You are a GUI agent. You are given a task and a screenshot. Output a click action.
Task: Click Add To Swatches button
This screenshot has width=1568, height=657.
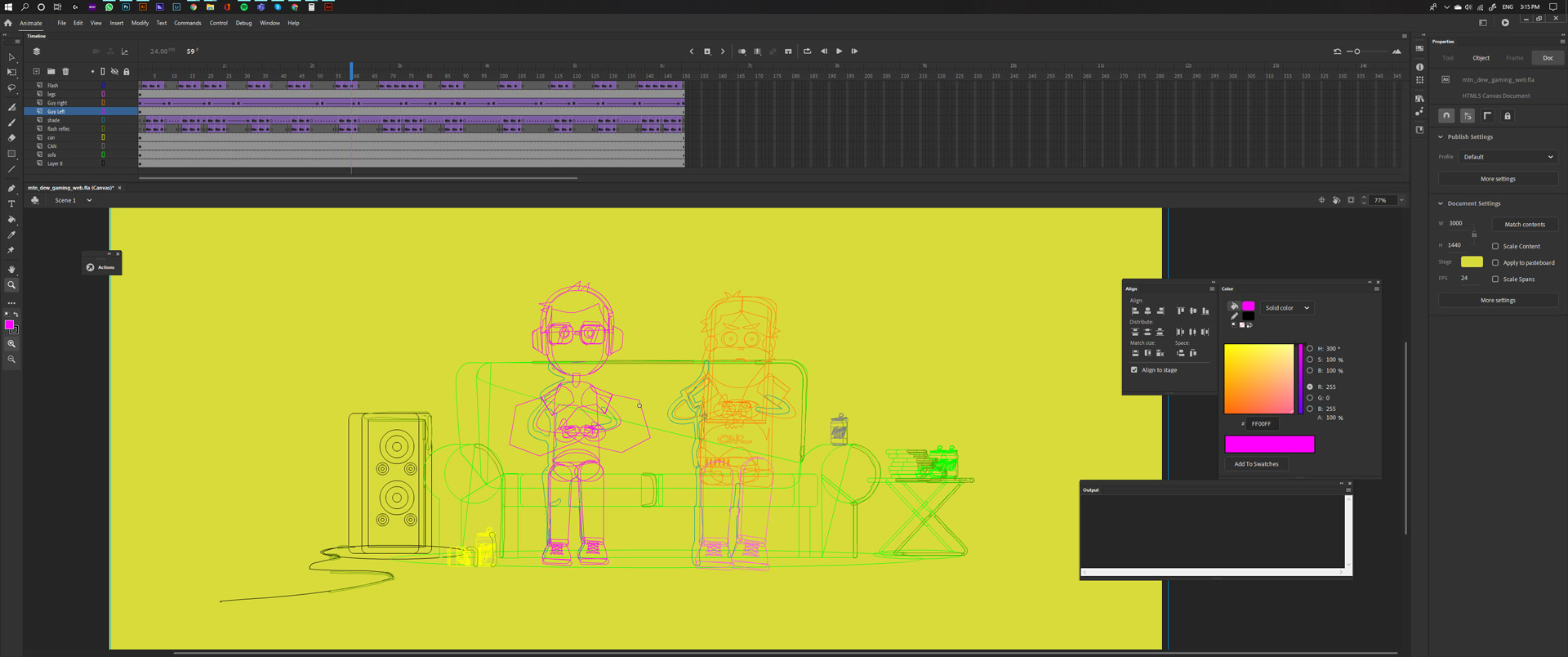(x=1256, y=464)
